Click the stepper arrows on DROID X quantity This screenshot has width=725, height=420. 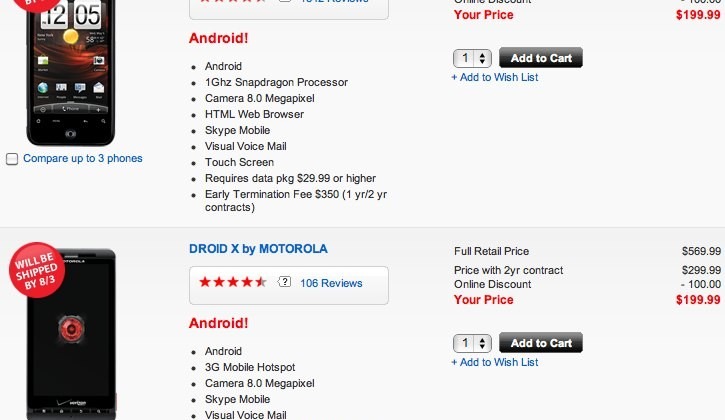[482, 343]
